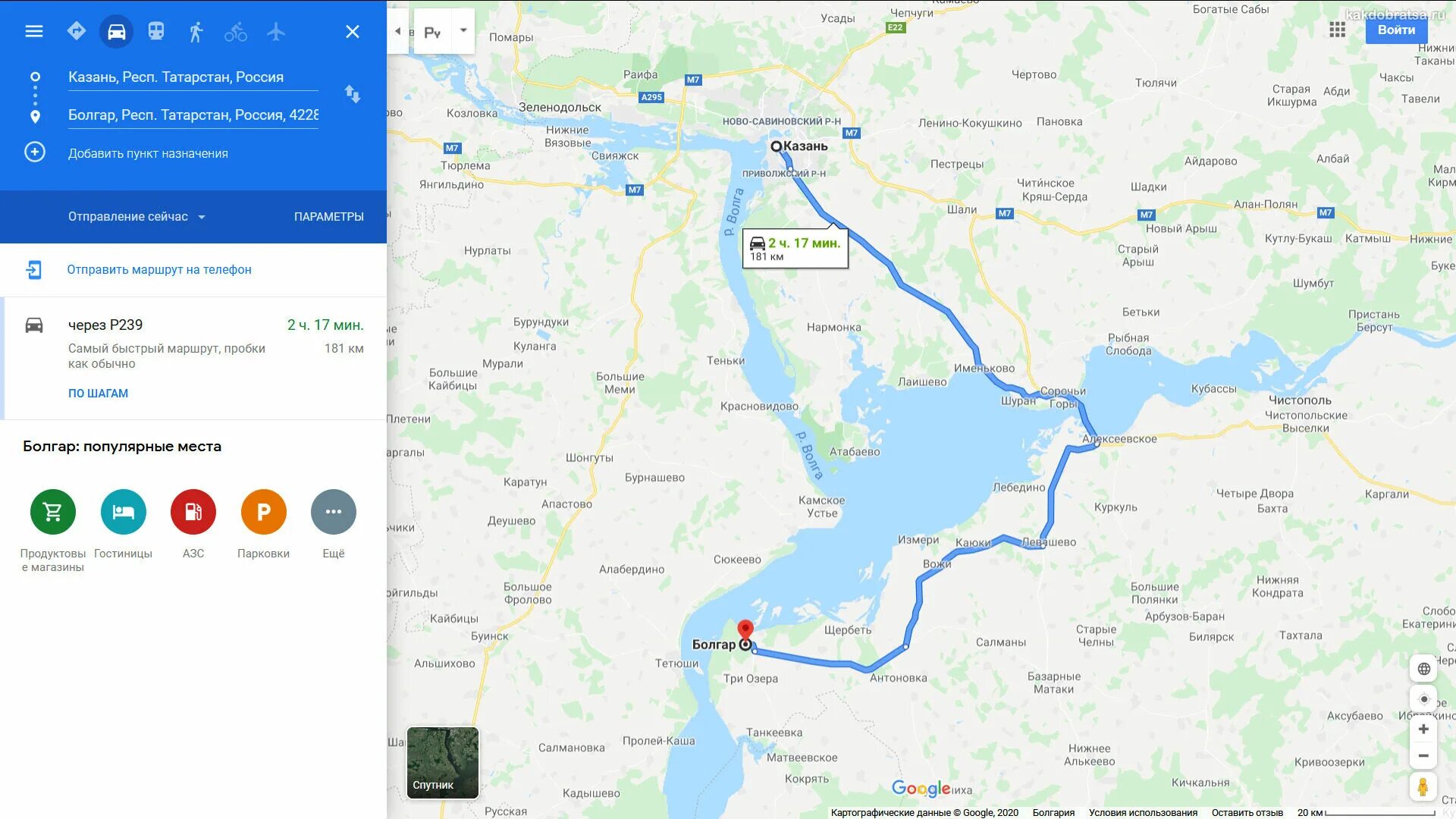Open Google apps grid
The width and height of the screenshot is (1456, 819).
(x=1338, y=30)
